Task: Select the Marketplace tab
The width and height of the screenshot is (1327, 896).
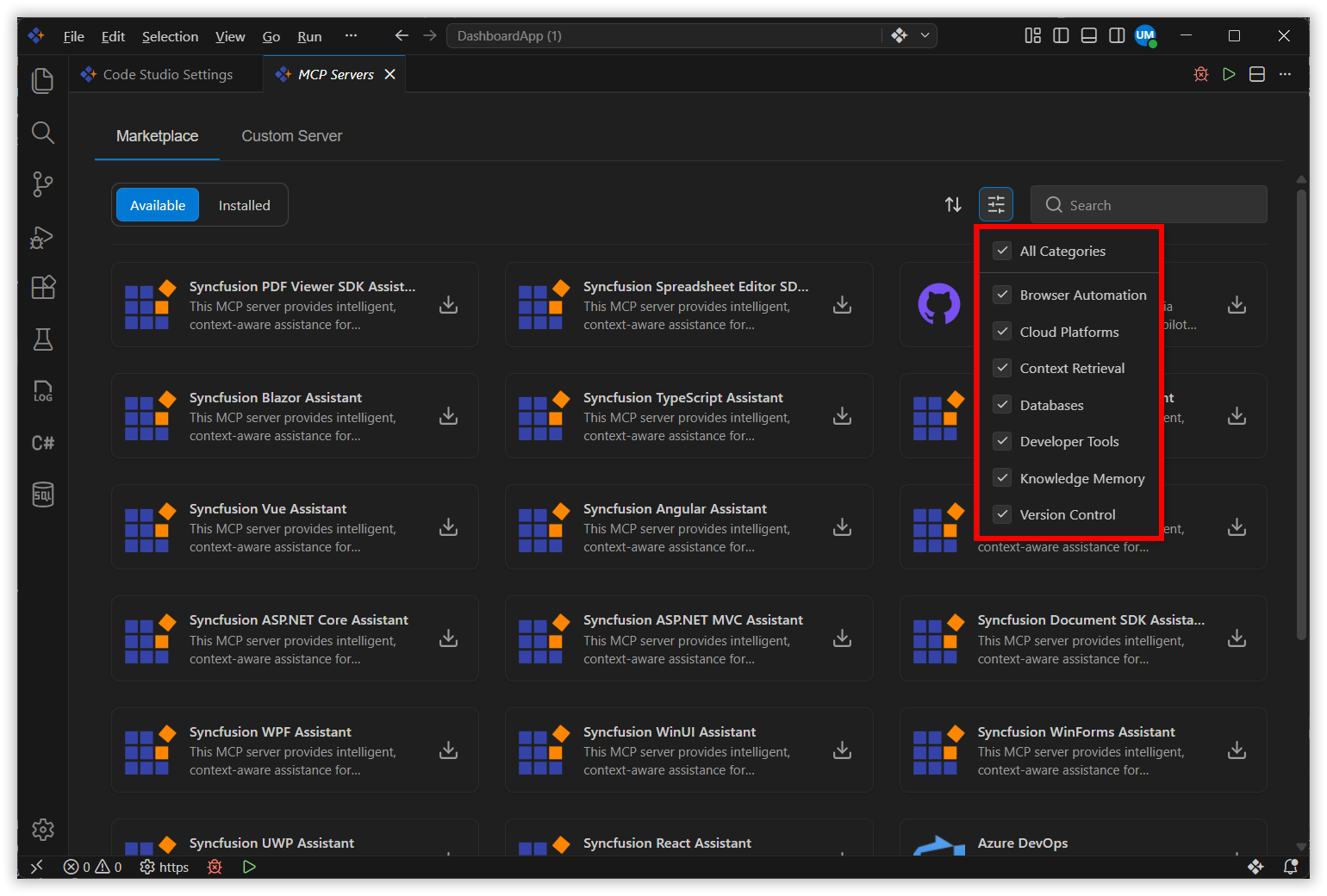Action: [157, 136]
